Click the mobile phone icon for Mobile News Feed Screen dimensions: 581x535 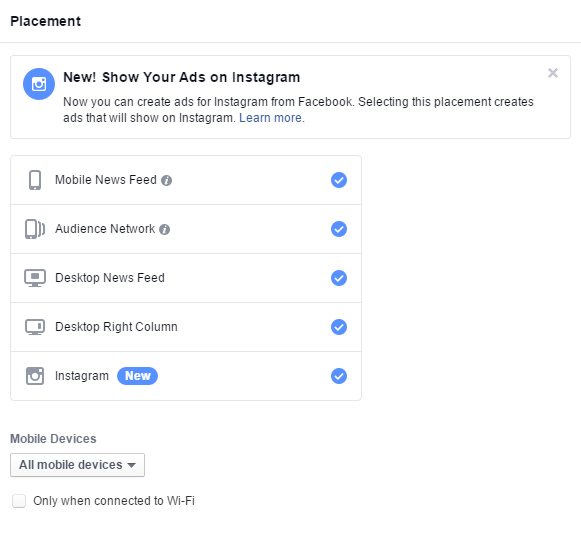(35, 180)
